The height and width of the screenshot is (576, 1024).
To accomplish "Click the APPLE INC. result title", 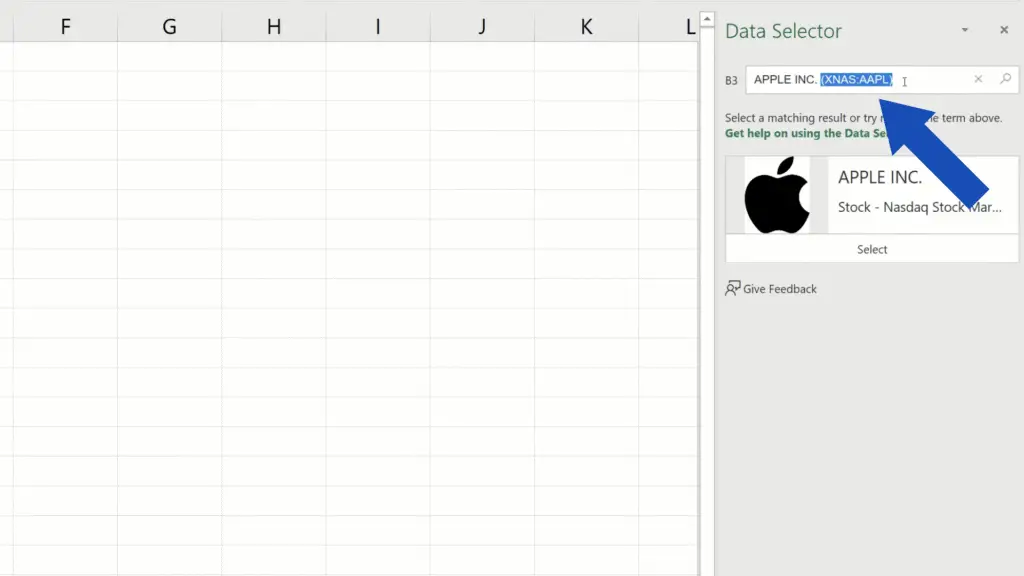I will [880, 177].
